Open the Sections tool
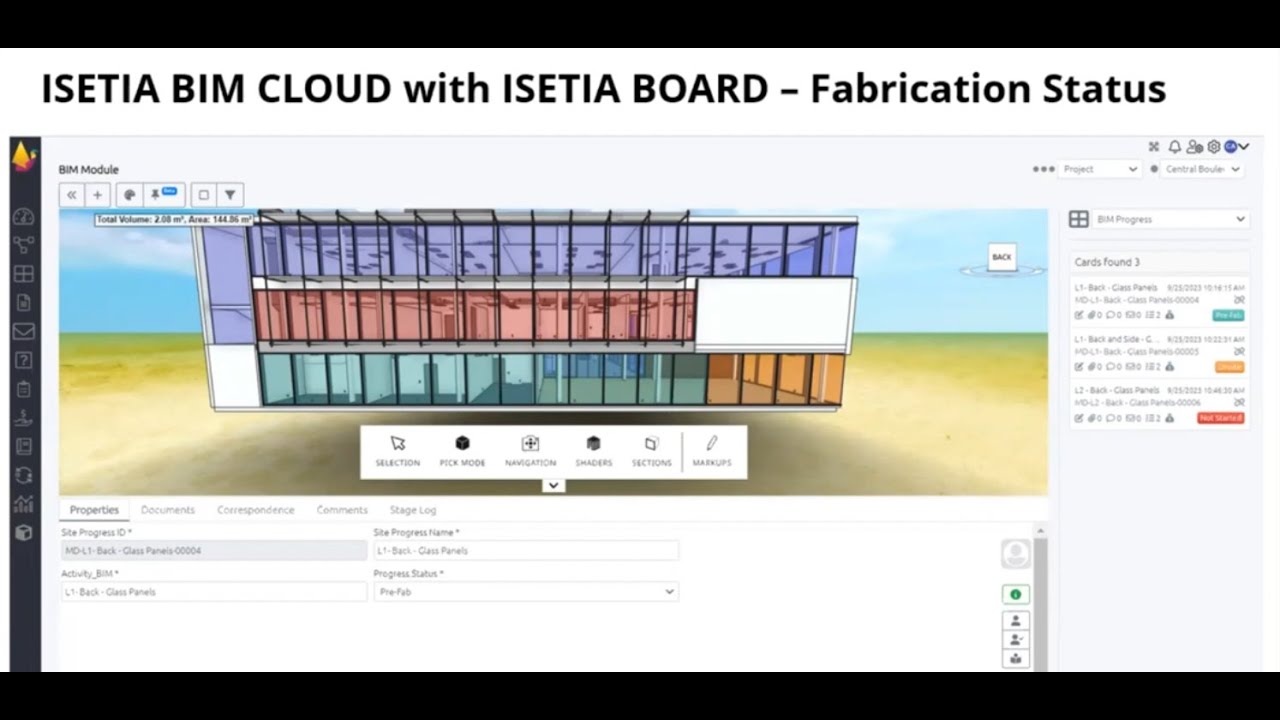The image size is (1280, 720). [x=651, y=451]
